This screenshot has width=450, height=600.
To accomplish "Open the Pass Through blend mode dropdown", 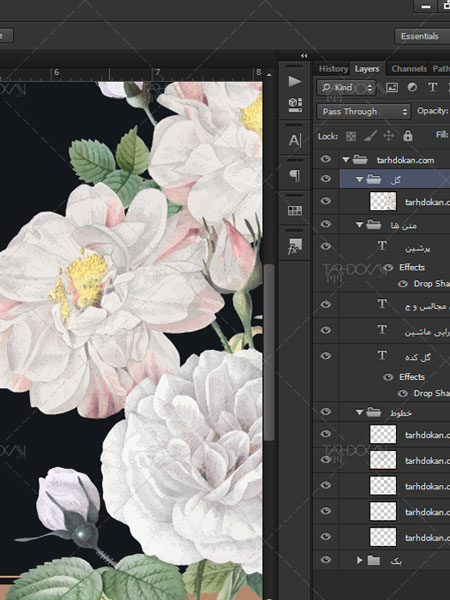I will coord(364,111).
